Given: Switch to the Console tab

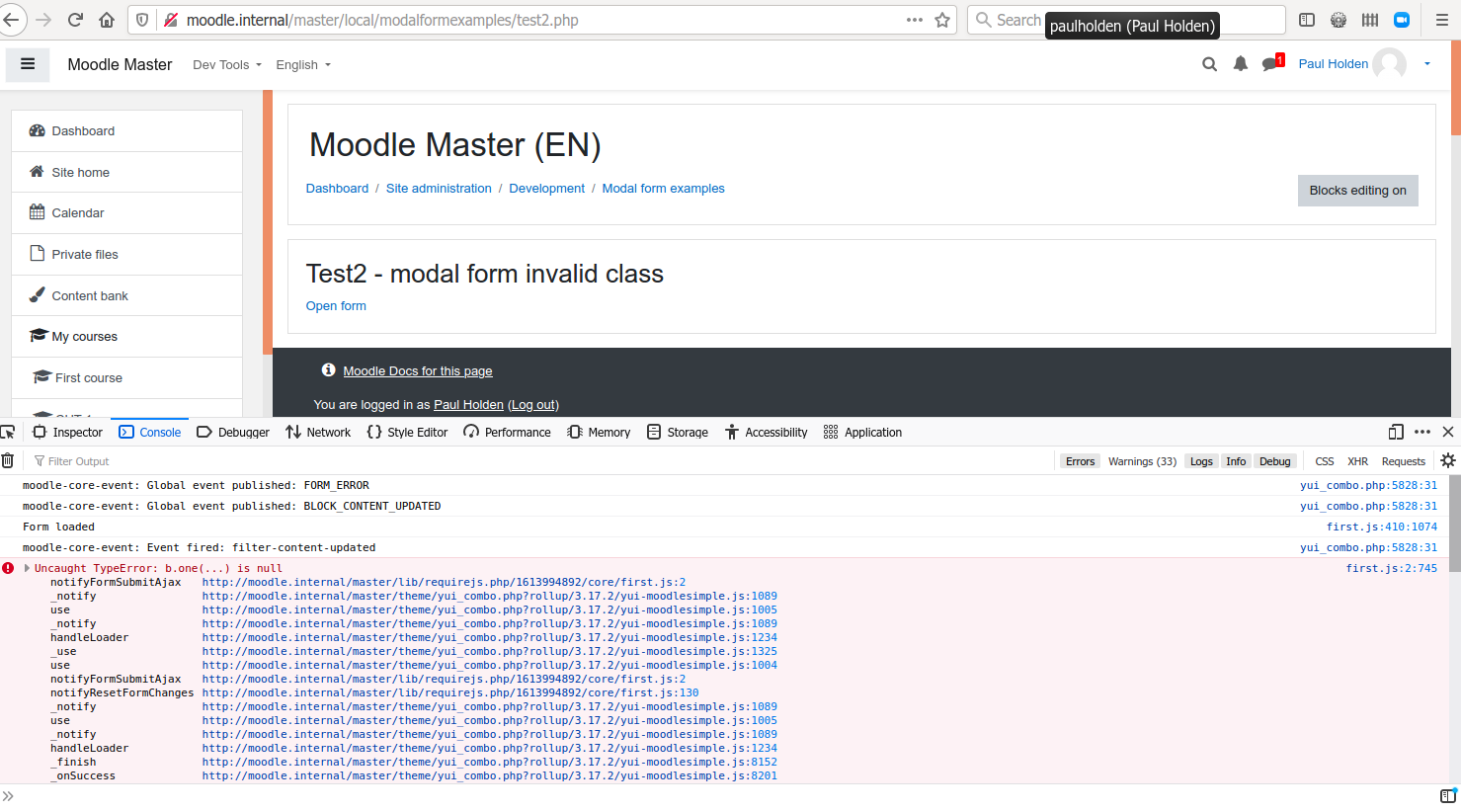Looking at the screenshot, I should [x=150, y=432].
